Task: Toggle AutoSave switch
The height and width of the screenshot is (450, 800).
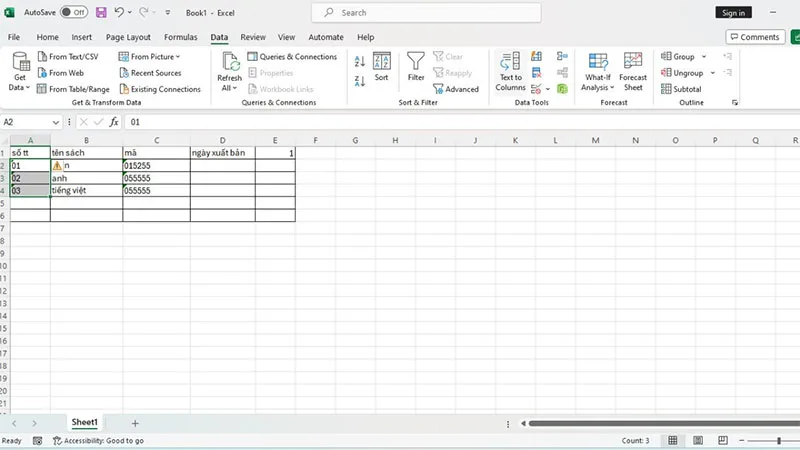Action: point(74,12)
